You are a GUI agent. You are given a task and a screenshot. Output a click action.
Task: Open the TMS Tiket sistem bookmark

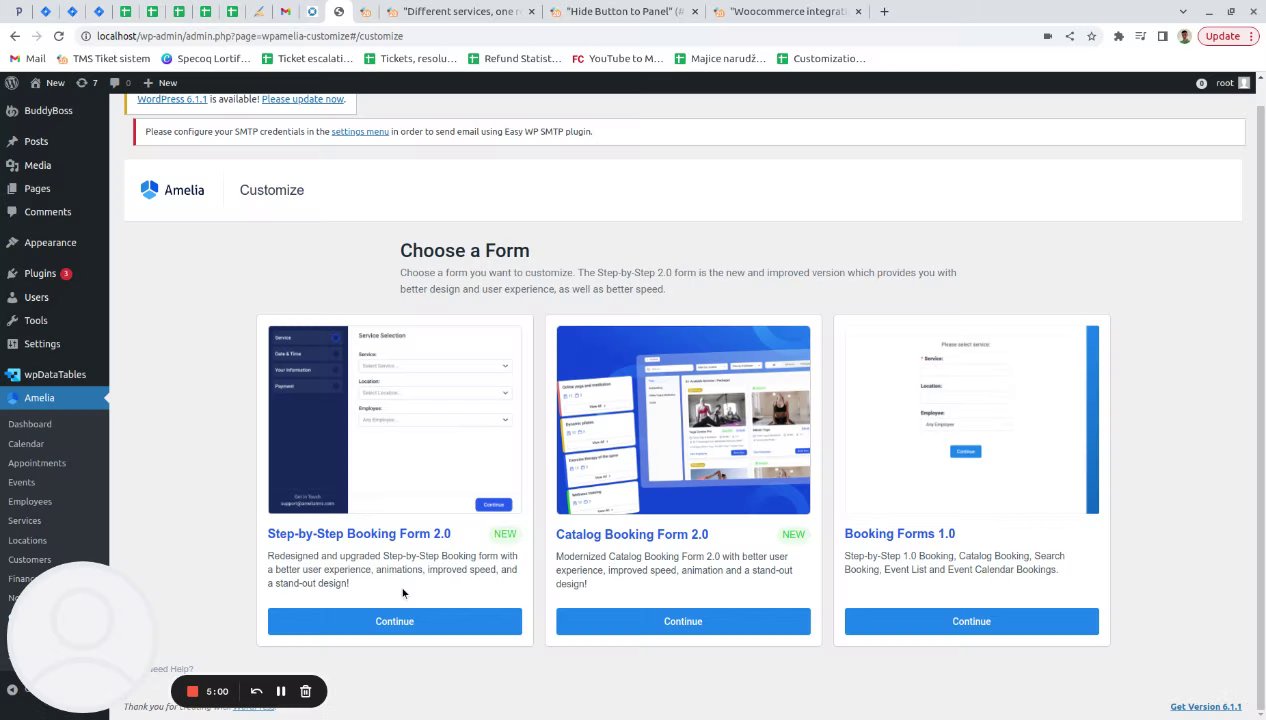pos(102,58)
